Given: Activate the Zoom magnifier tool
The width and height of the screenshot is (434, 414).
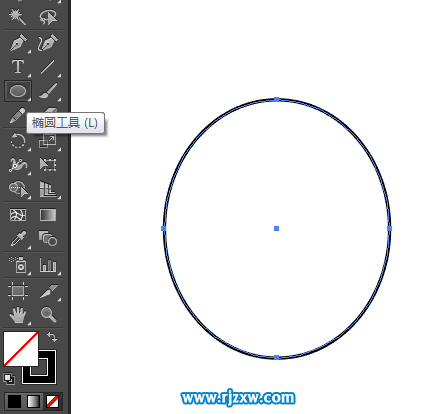Looking at the screenshot, I should (x=48, y=315).
